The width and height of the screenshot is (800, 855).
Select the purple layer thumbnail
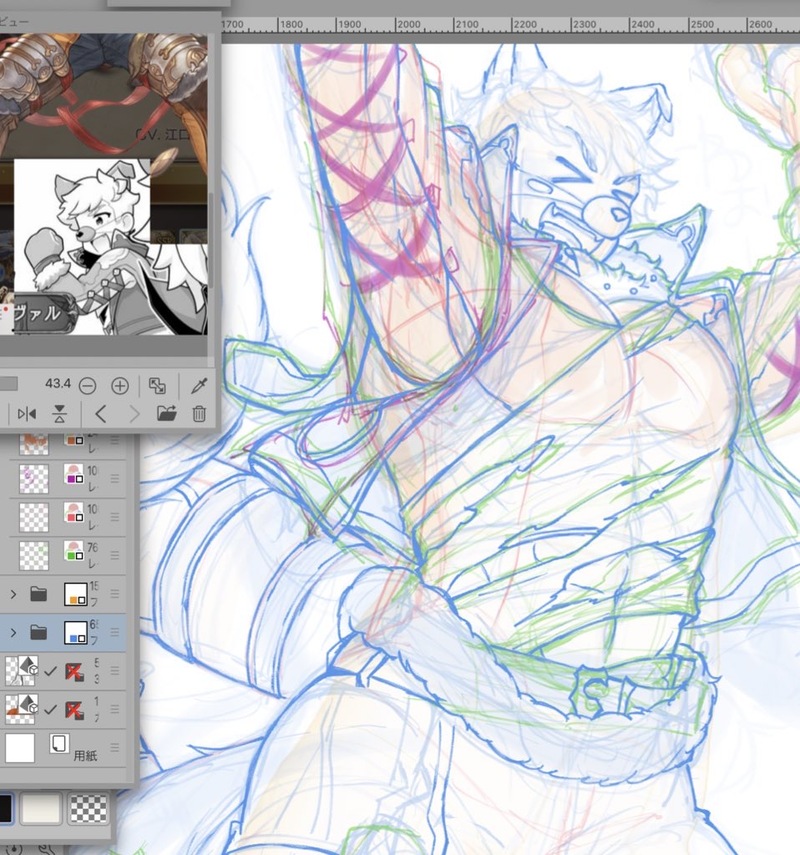coord(34,478)
